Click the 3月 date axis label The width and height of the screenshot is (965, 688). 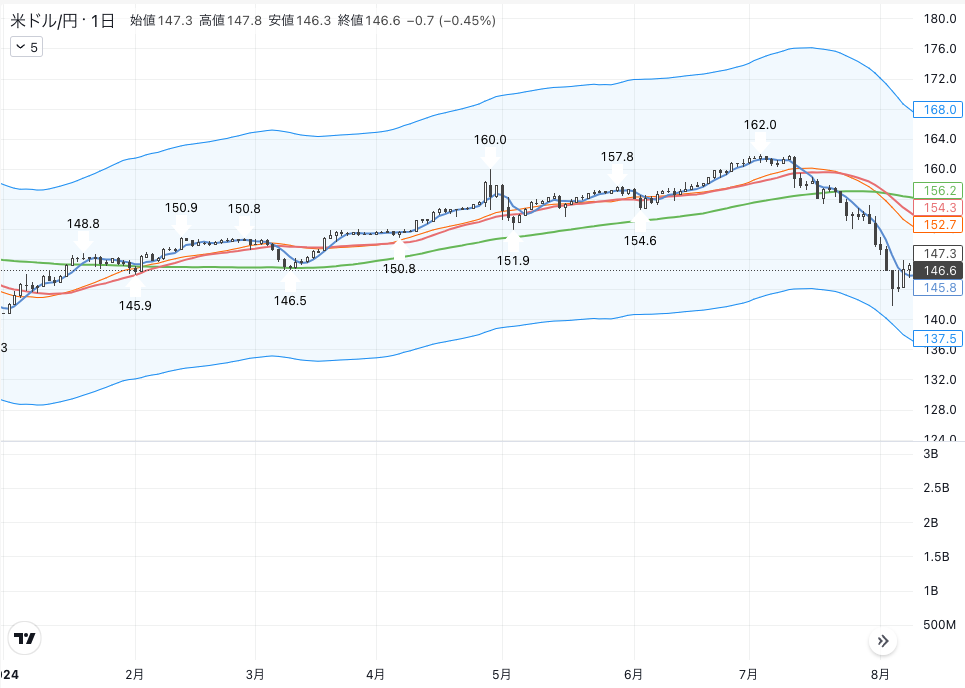(x=255, y=674)
